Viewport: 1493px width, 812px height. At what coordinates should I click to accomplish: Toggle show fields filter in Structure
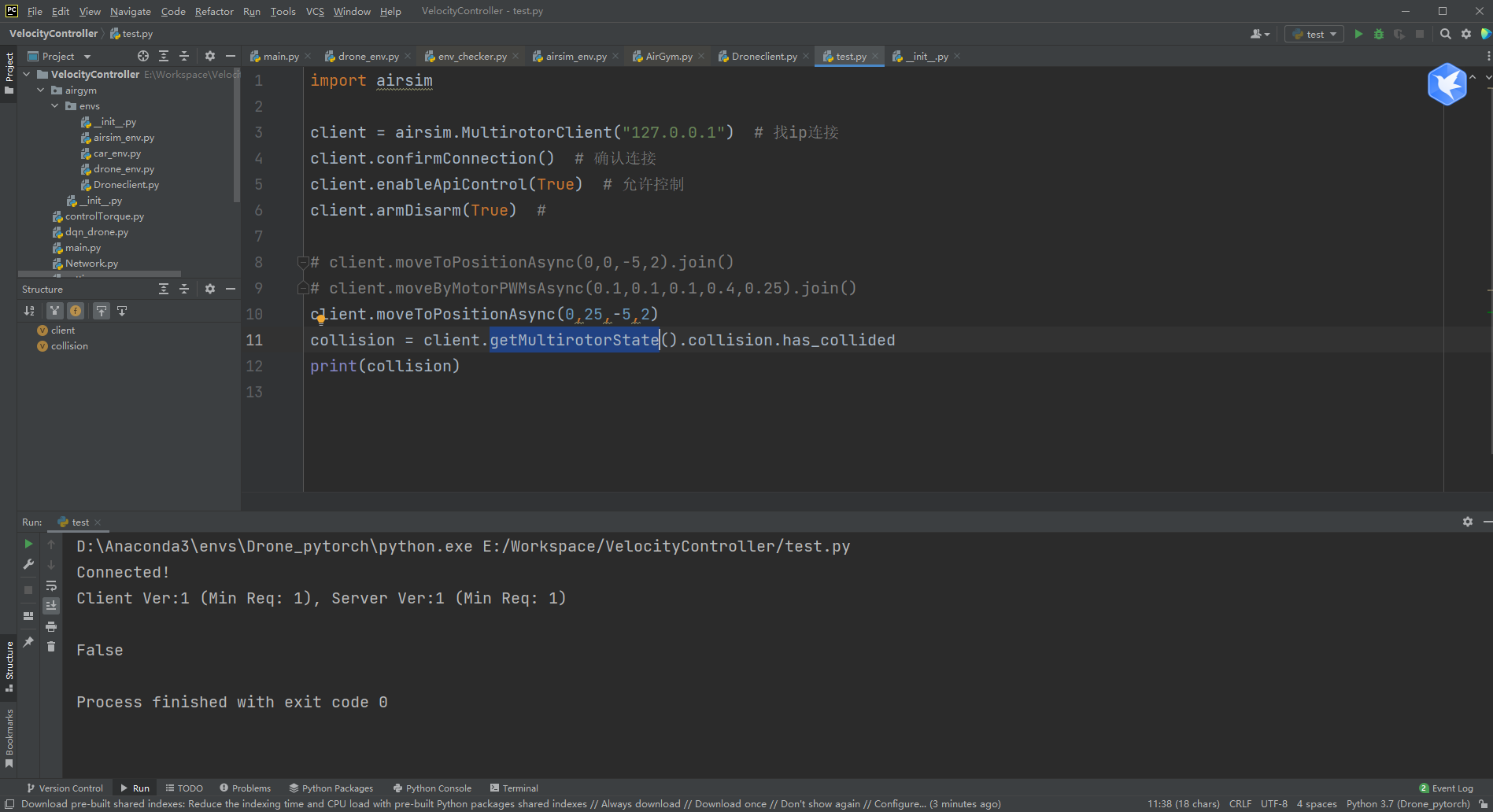click(76, 311)
